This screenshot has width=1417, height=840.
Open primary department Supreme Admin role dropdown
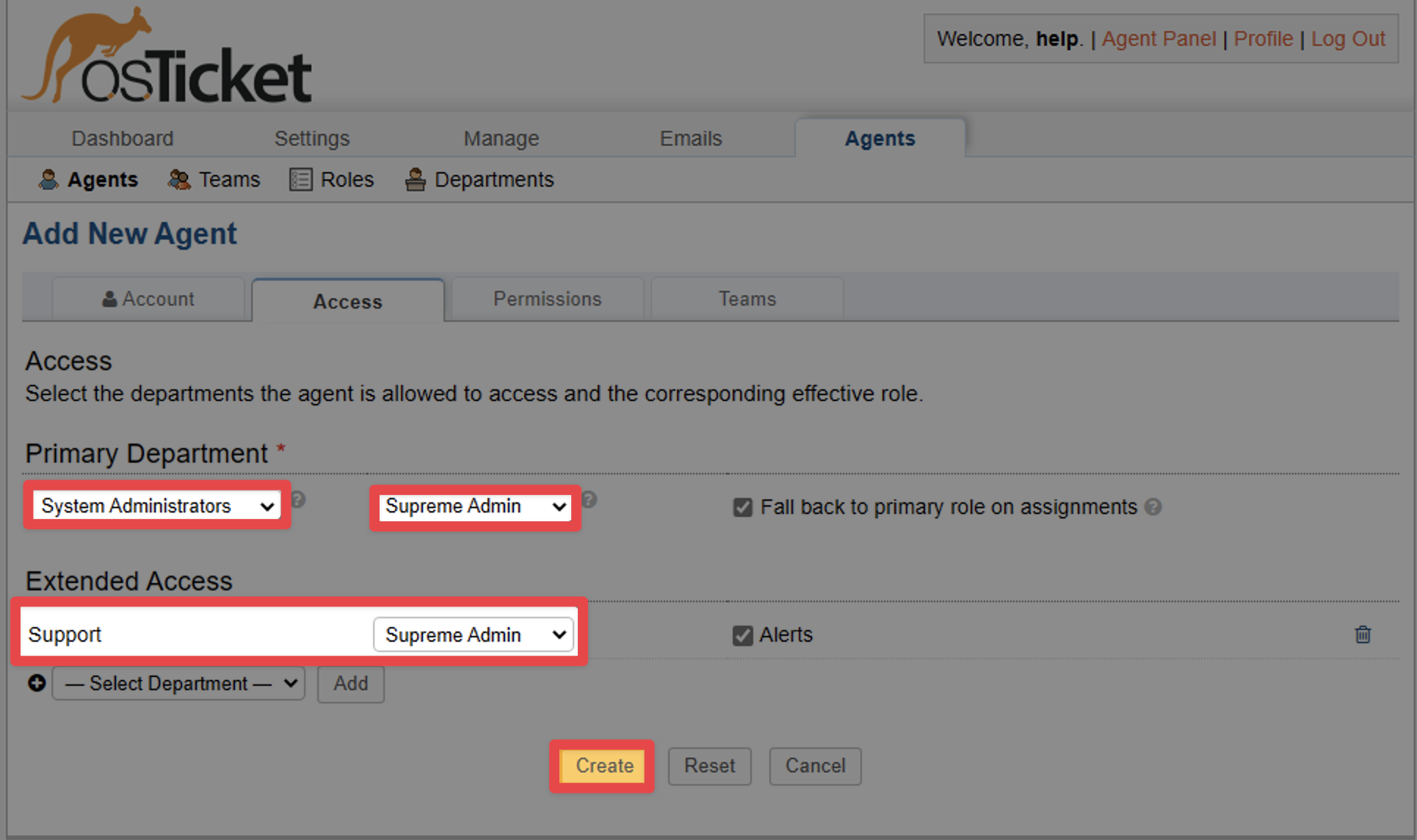[x=475, y=507]
